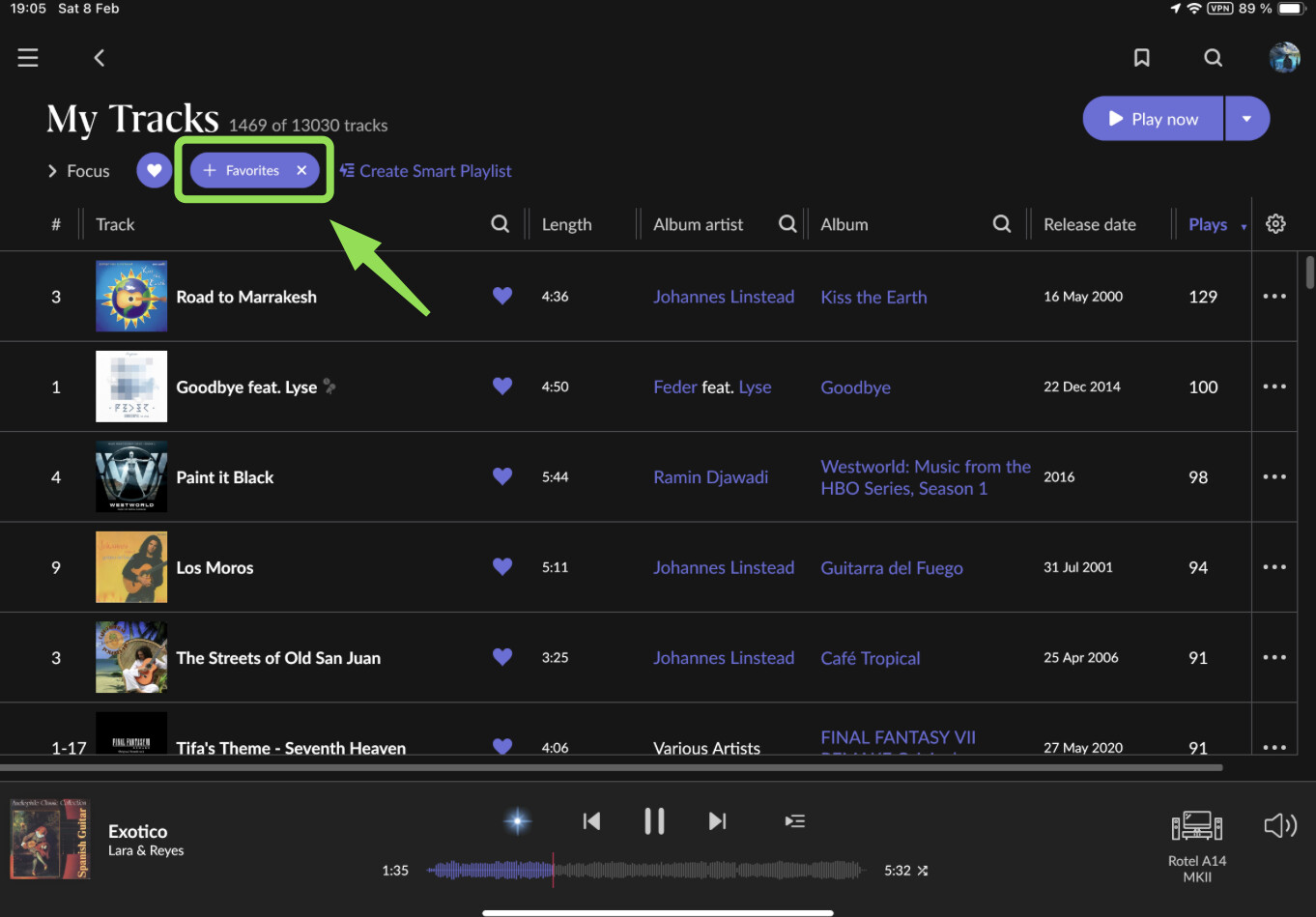Open search with the top magnifier icon
Image resolution: width=1316 pixels, height=917 pixels.
click(1213, 58)
